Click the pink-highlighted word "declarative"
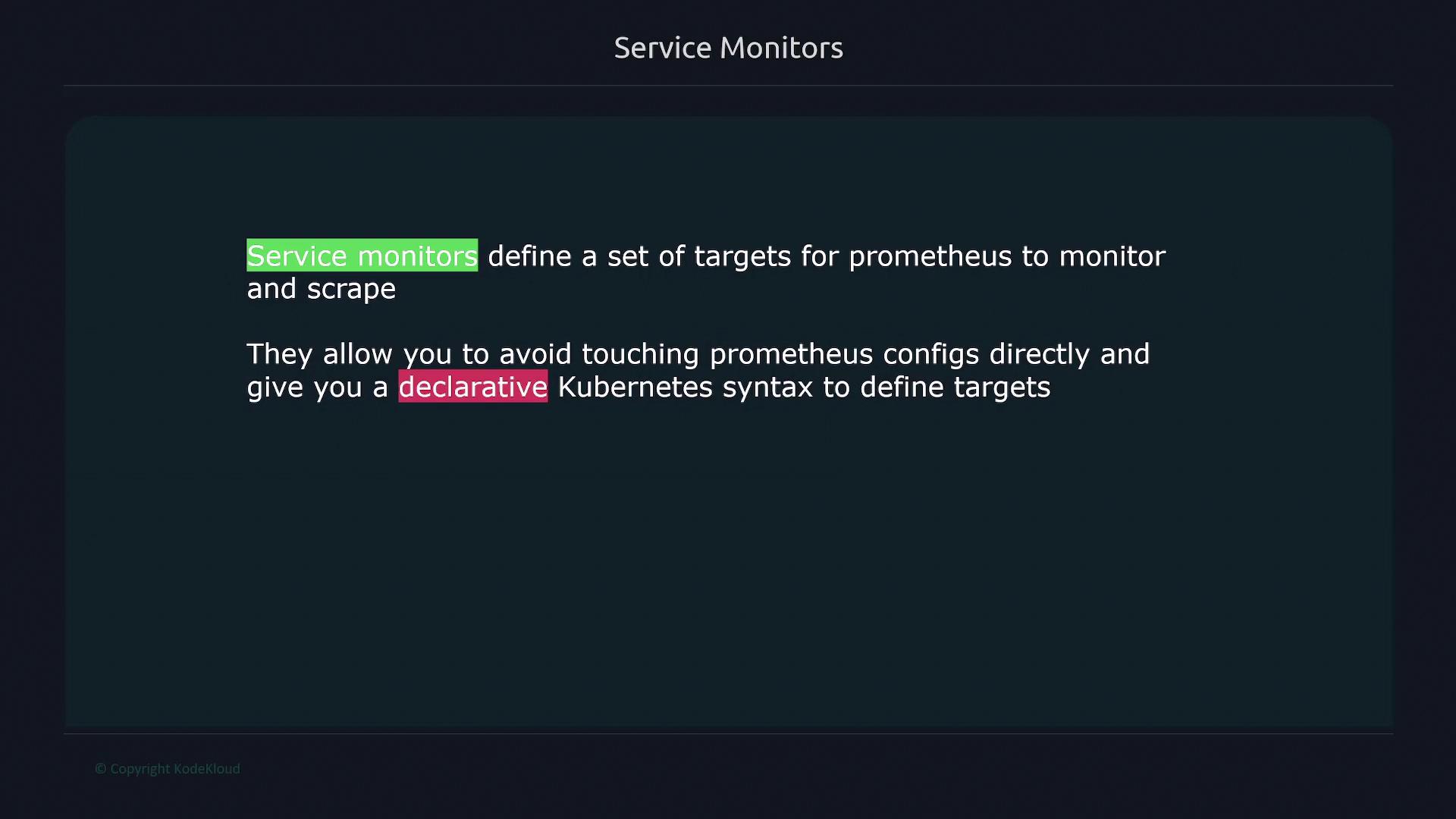The image size is (1456, 819). pos(472,387)
